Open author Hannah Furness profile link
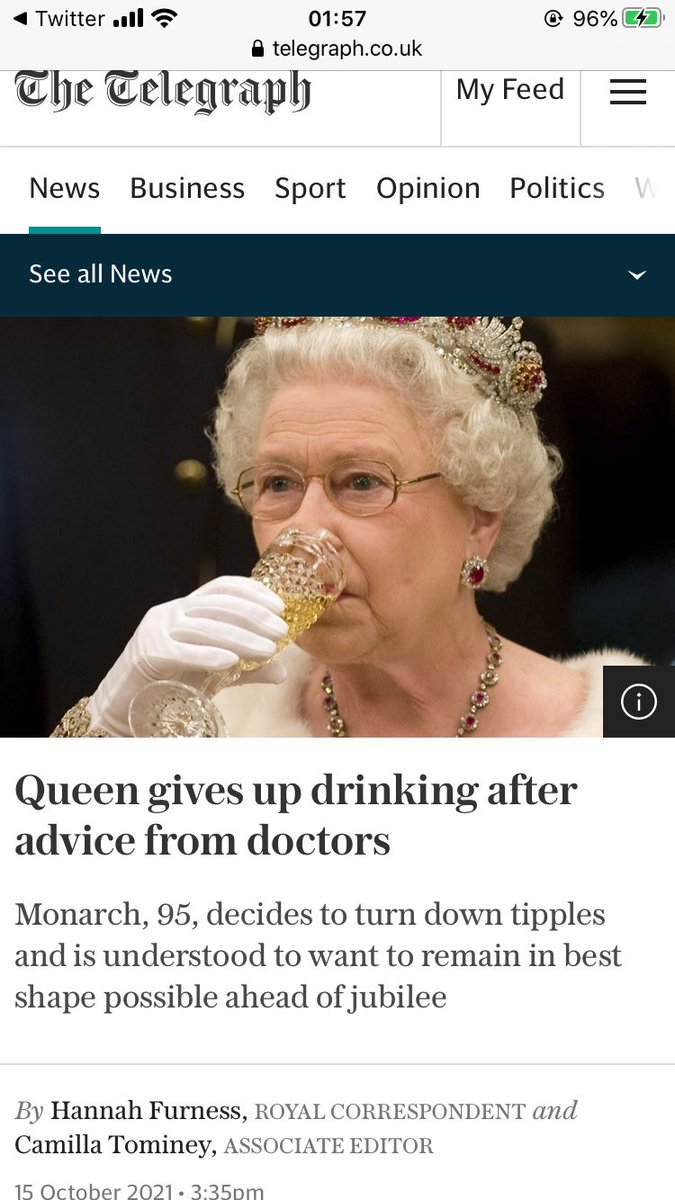 click(x=147, y=1111)
